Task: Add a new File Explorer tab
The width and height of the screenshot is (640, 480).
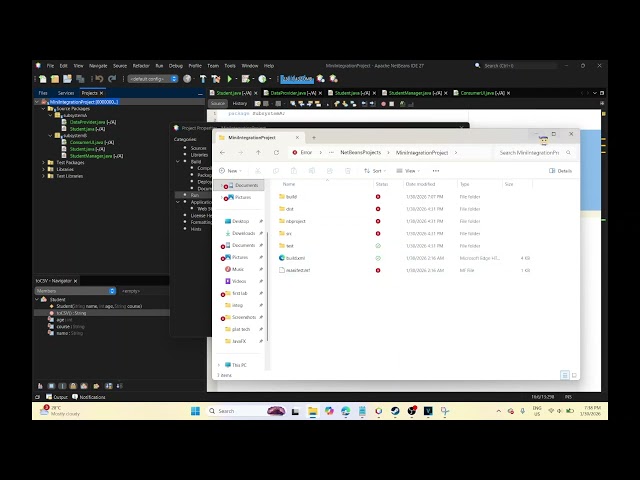Action: [x=314, y=138]
